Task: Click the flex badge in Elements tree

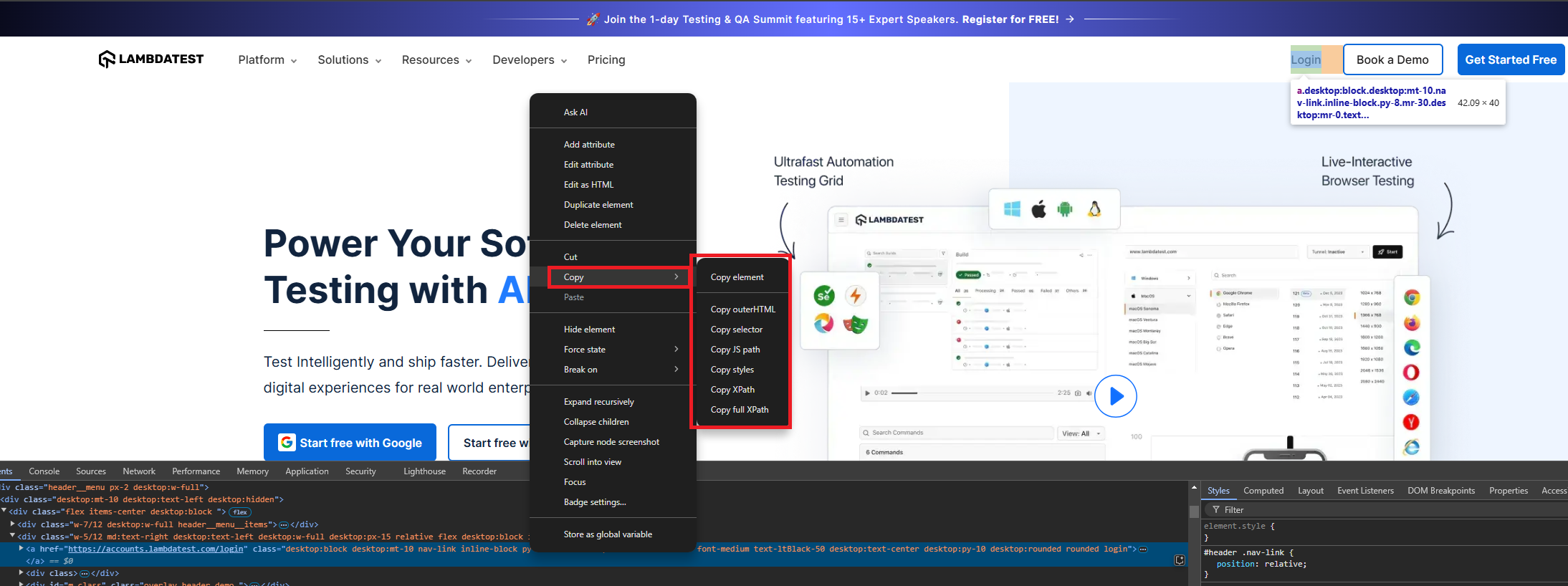Action: [240, 512]
